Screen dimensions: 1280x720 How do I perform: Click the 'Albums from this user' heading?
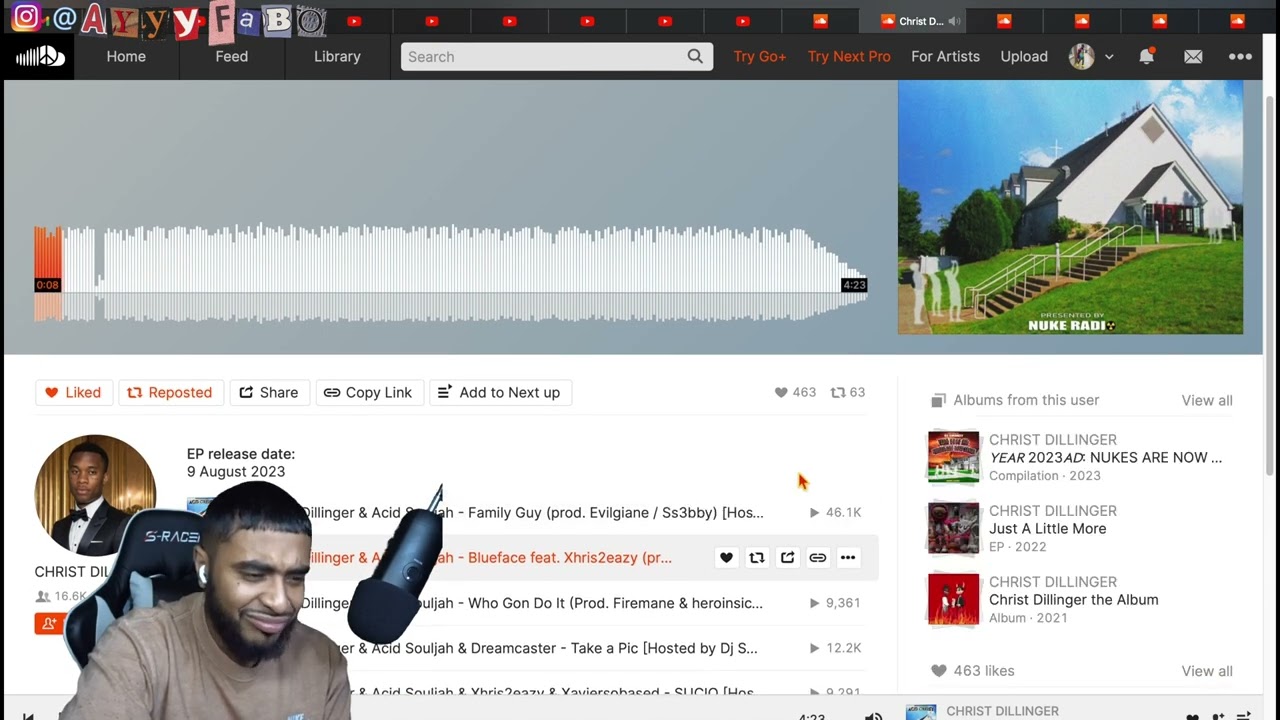(1026, 400)
